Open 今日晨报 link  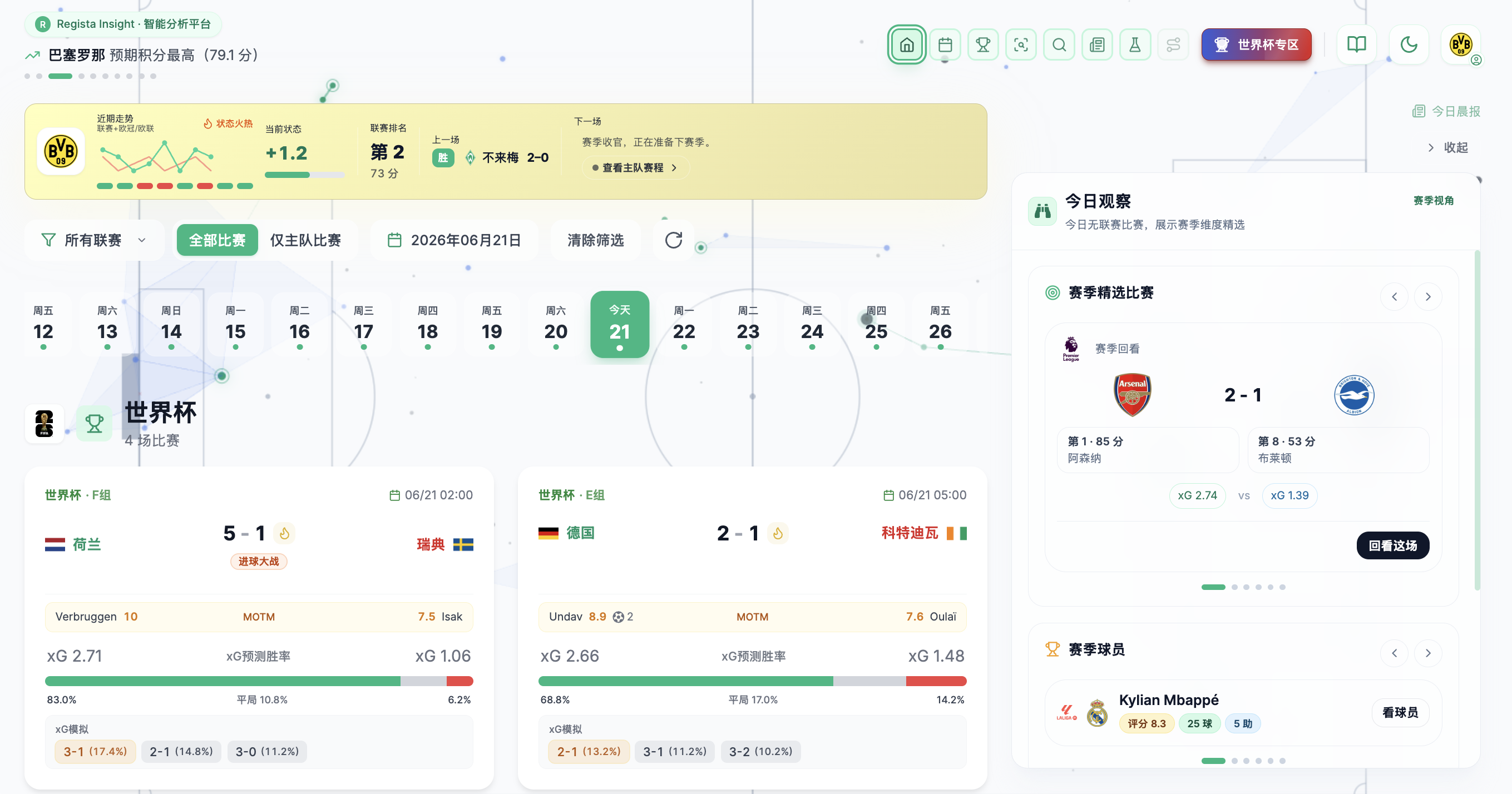[1447, 112]
